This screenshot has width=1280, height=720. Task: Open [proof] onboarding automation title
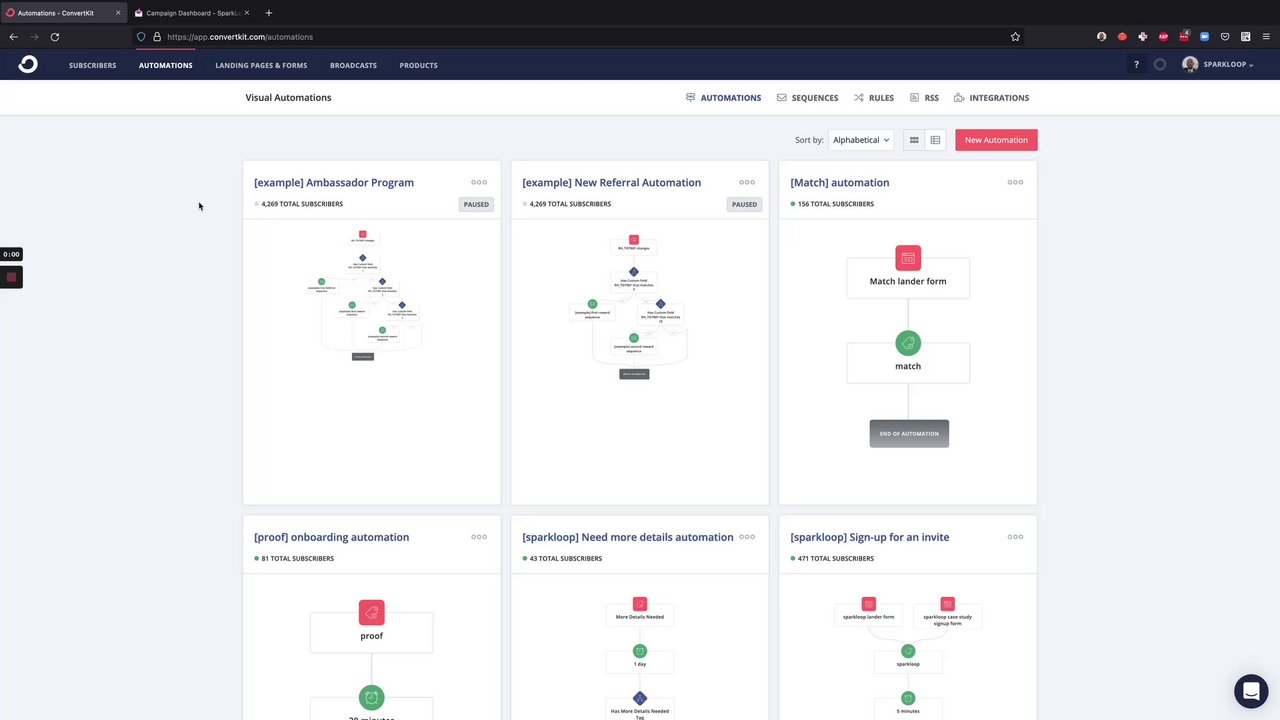pyautogui.click(x=332, y=537)
